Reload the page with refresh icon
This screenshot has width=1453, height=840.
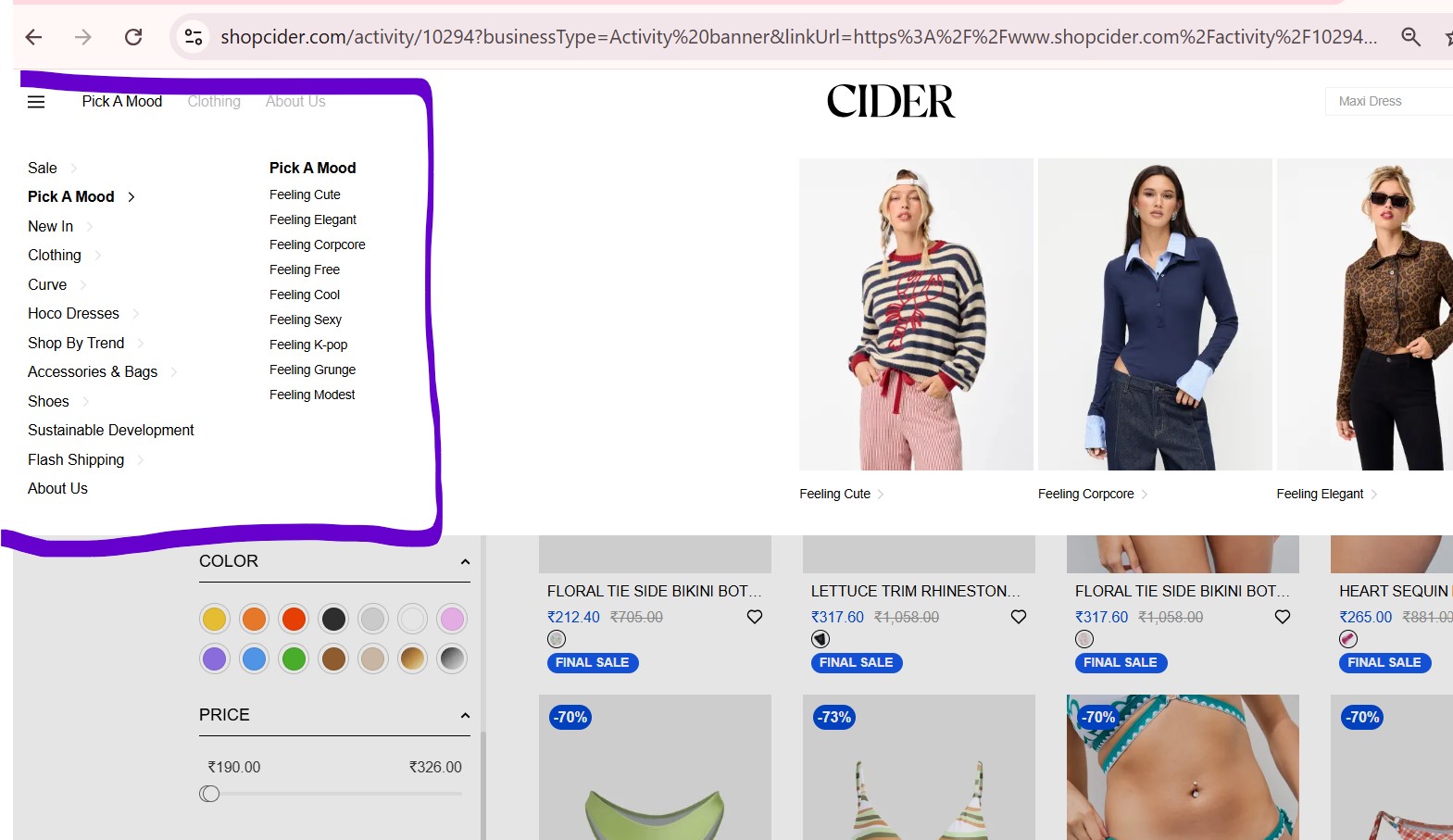(x=133, y=37)
